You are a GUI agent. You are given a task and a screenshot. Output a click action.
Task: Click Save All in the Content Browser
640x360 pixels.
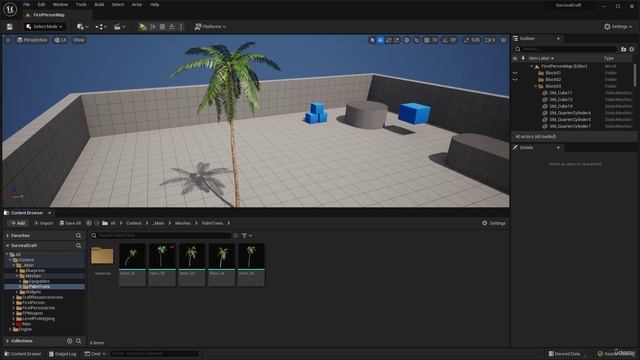(70, 223)
